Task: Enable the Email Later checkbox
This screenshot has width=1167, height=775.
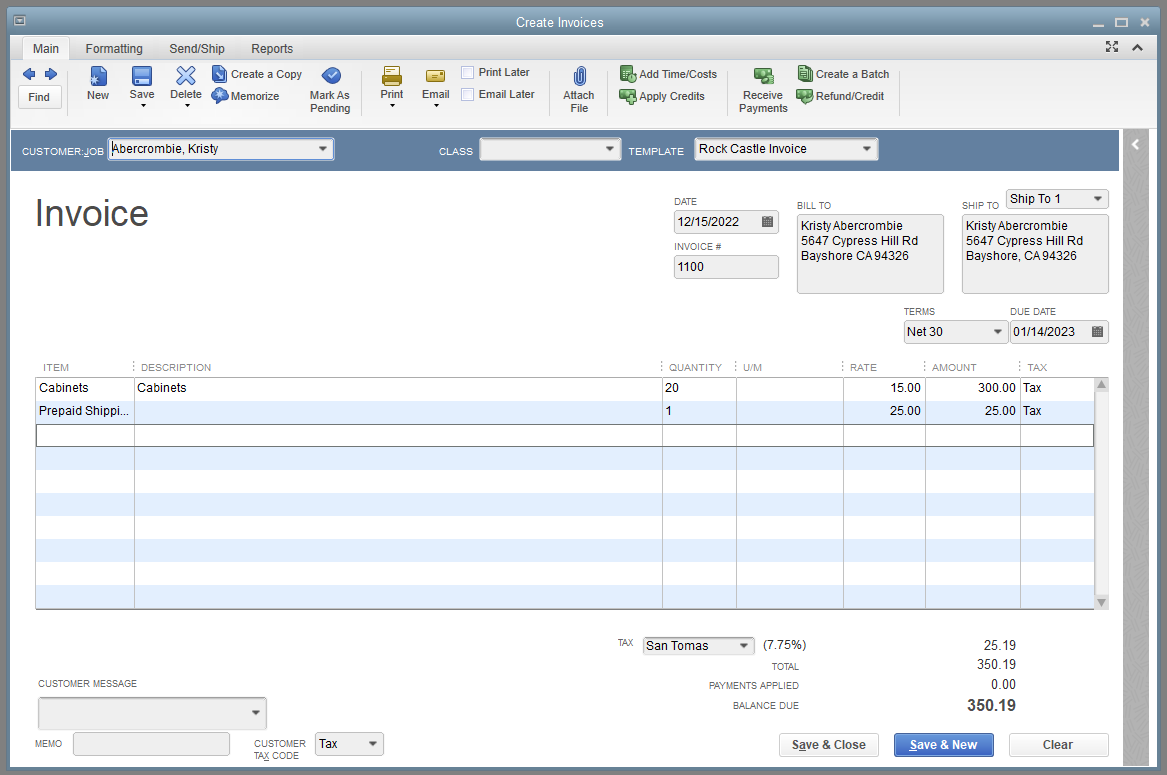Action: coord(467,94)
